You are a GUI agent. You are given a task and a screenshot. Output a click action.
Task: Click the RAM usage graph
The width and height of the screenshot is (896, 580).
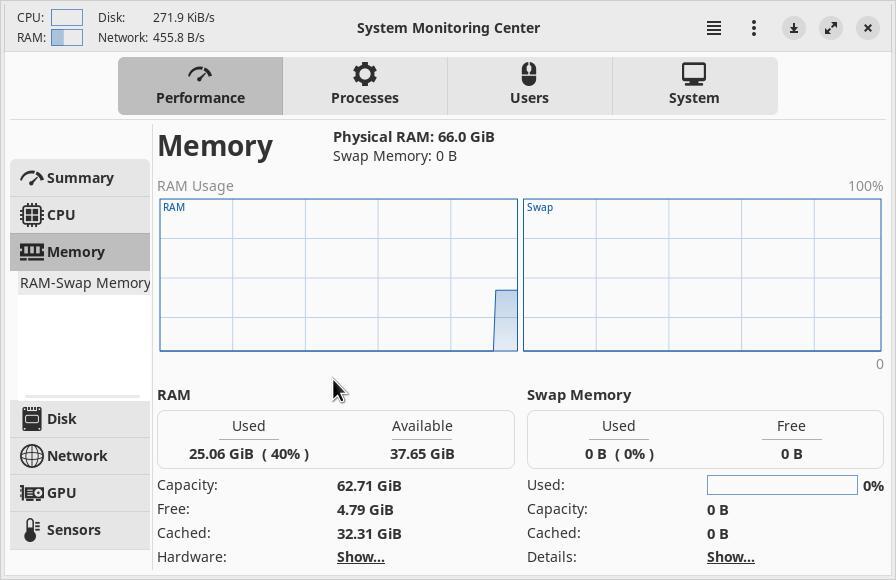tap(338, 275)
